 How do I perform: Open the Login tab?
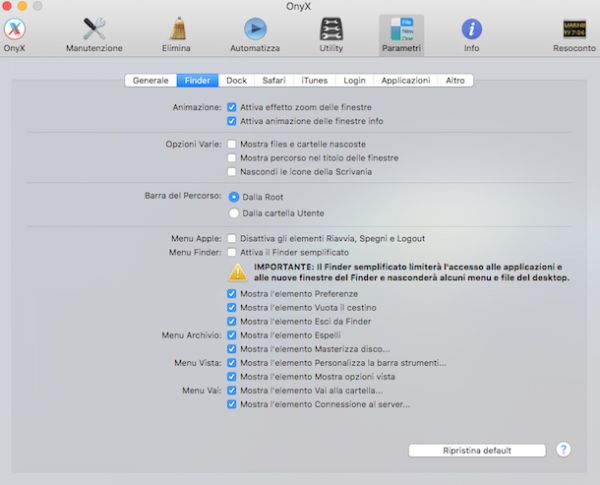coord(354,80)
